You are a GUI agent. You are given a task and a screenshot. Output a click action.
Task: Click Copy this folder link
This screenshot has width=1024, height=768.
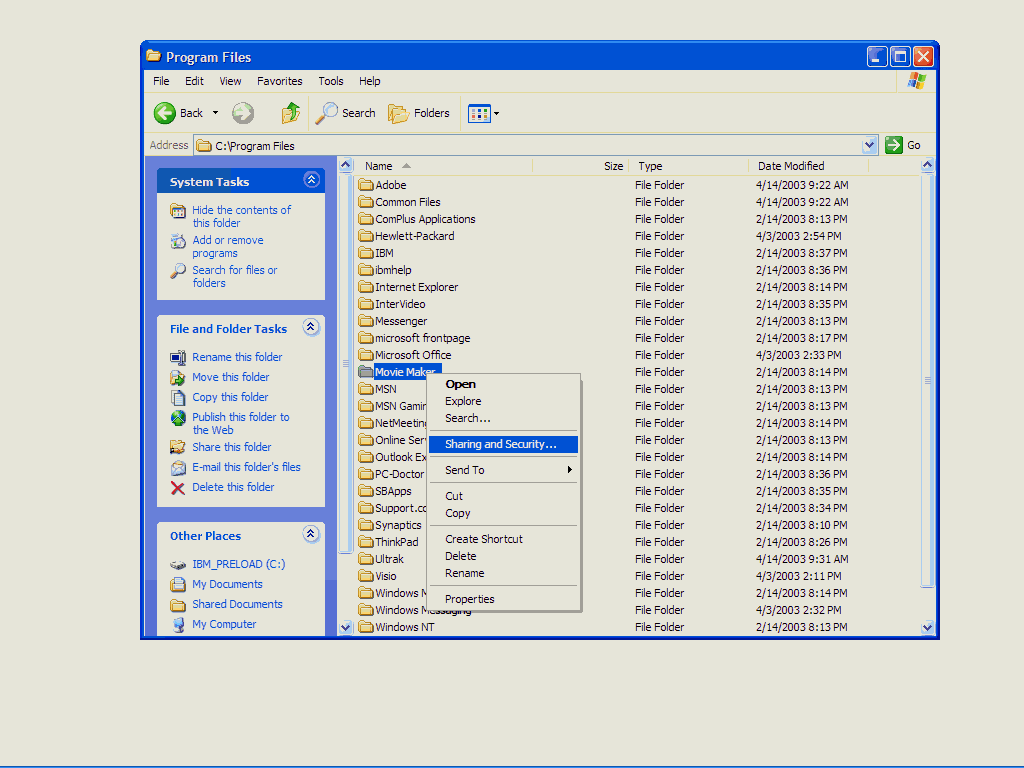click(230, 397)
